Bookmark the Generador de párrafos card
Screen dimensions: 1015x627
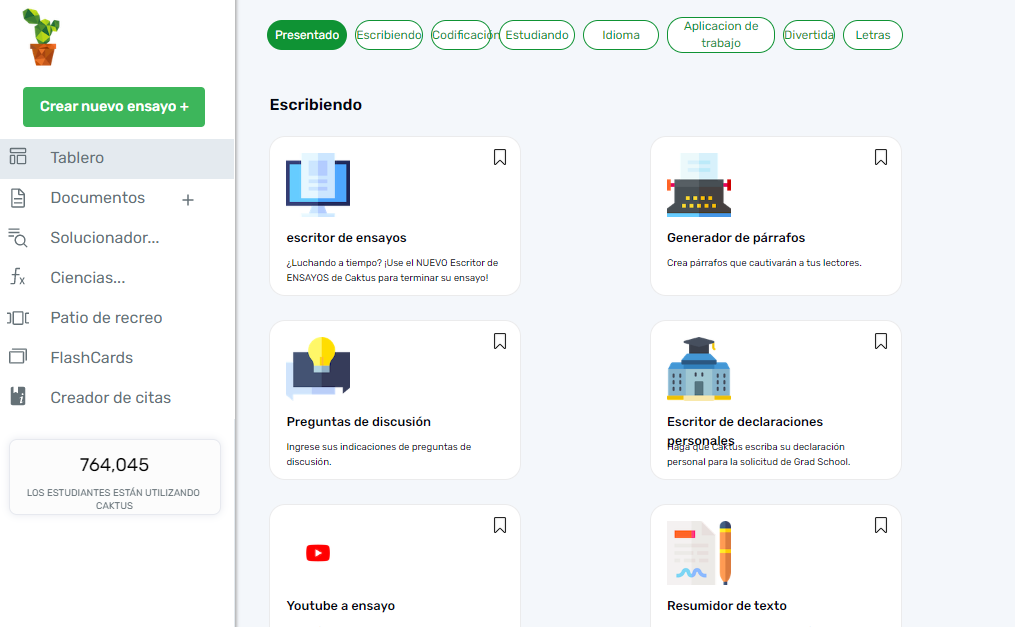click(x=881, y=157)
